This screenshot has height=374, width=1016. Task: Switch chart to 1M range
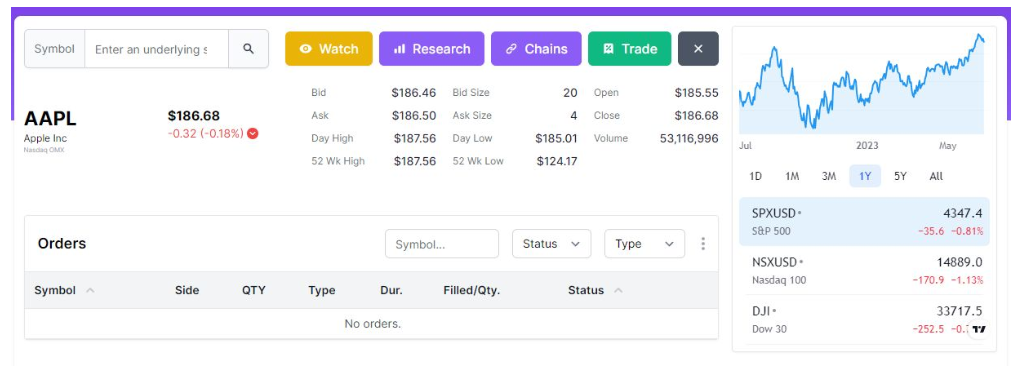click(792, 176)
